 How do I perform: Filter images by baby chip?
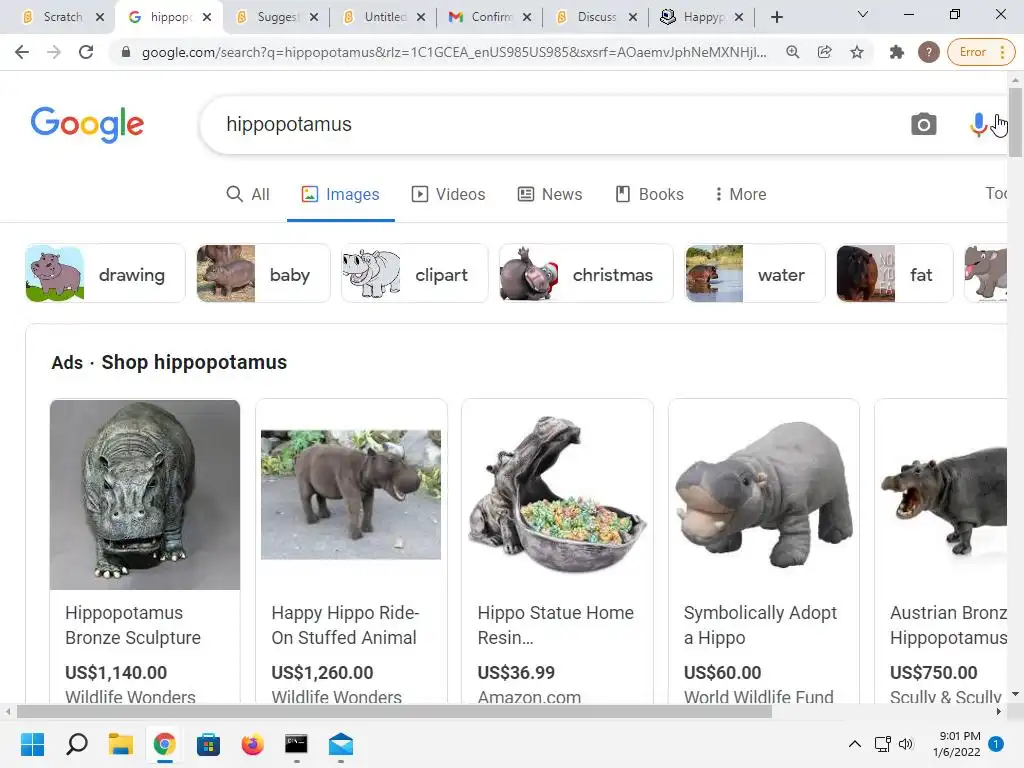[x=263, y=274]
